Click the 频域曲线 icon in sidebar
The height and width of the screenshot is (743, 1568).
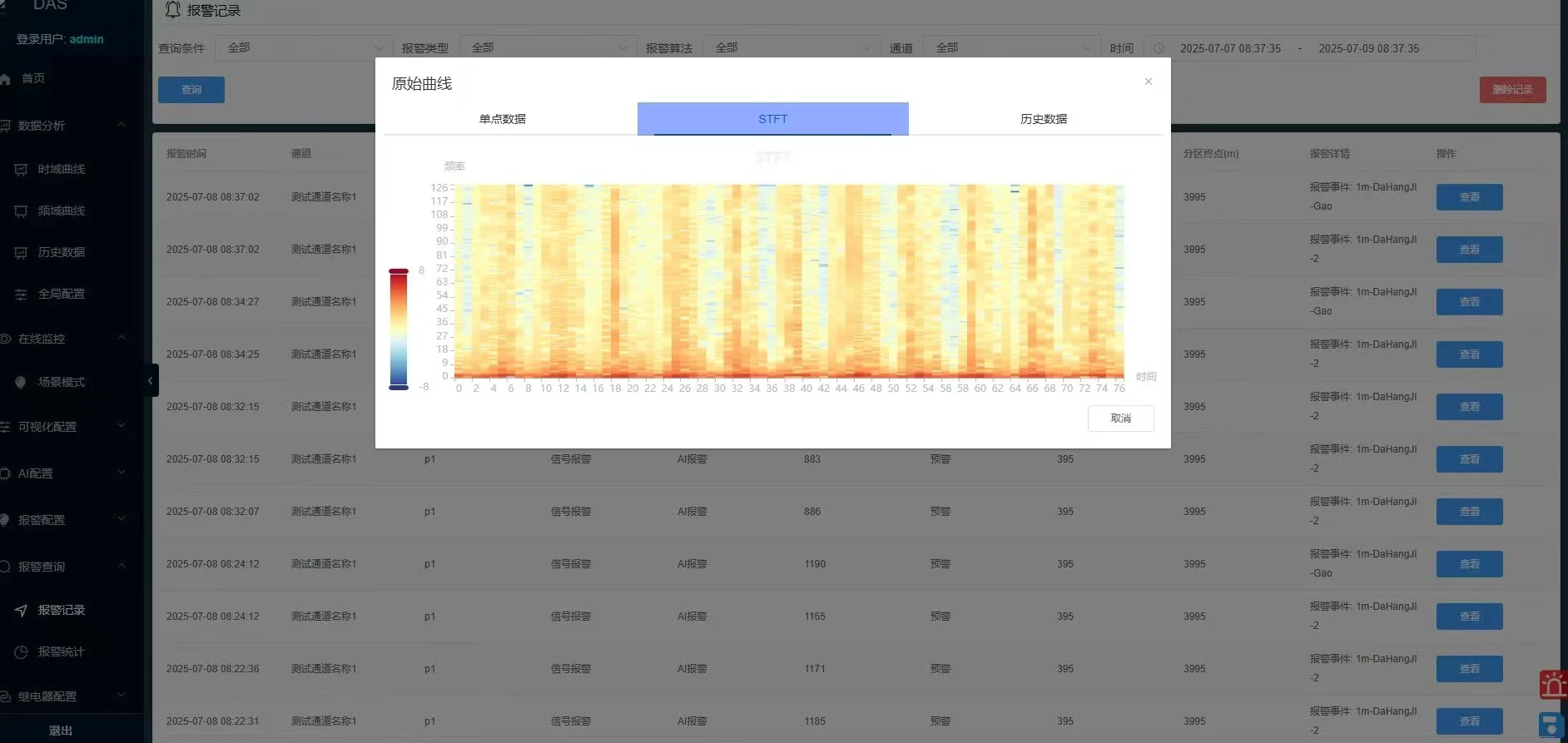point(21,211)
